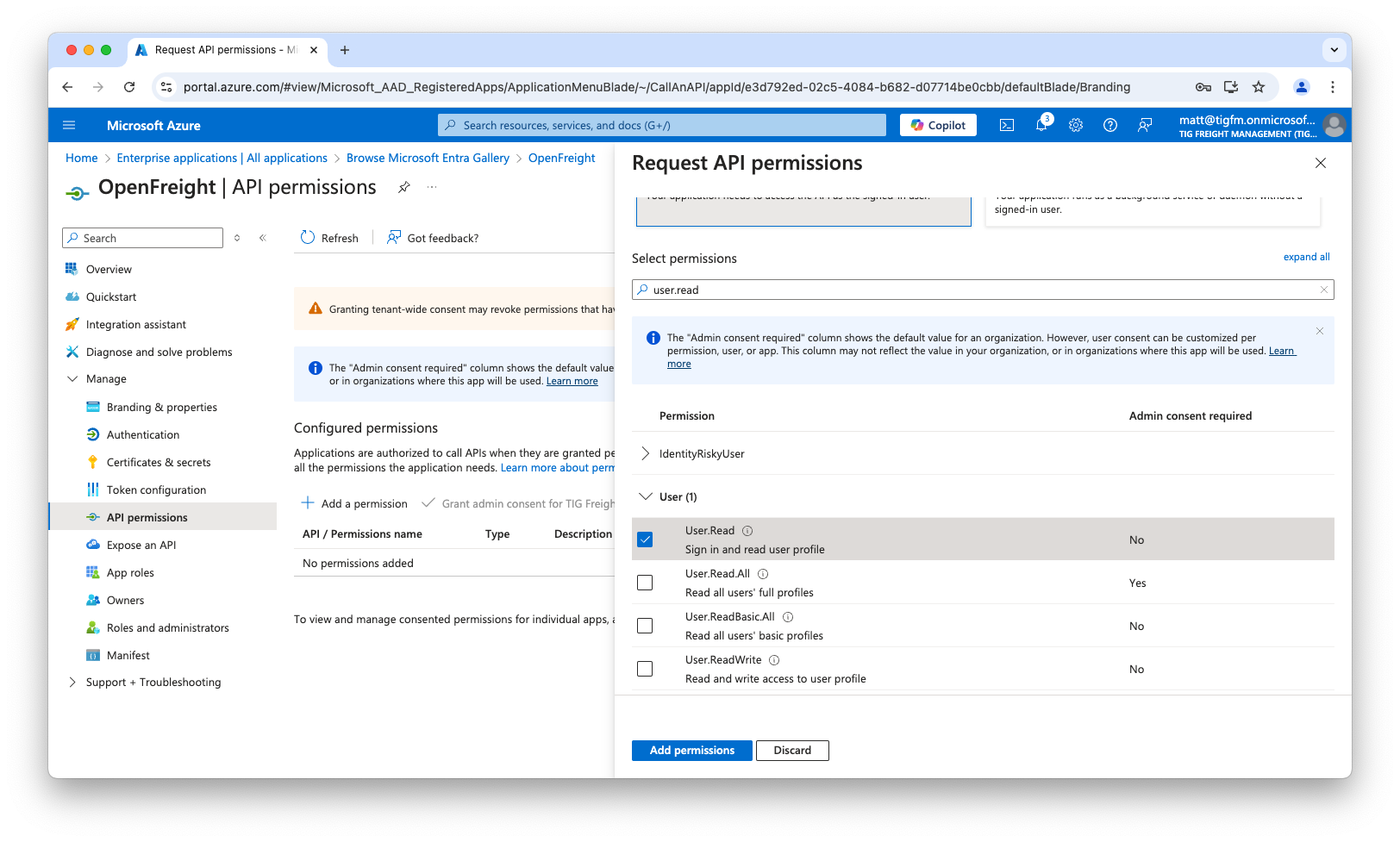Open Branding & properties menu item

tap(162, 408)
